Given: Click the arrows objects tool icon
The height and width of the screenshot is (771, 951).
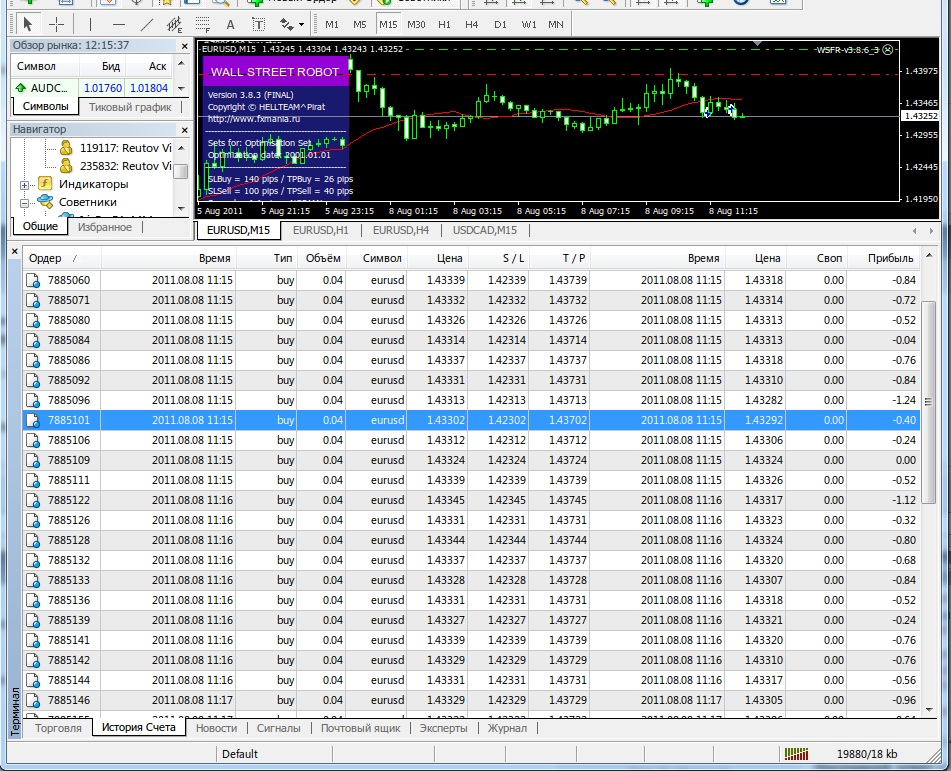Looking at the screenshot, I should tap(286, 24).
